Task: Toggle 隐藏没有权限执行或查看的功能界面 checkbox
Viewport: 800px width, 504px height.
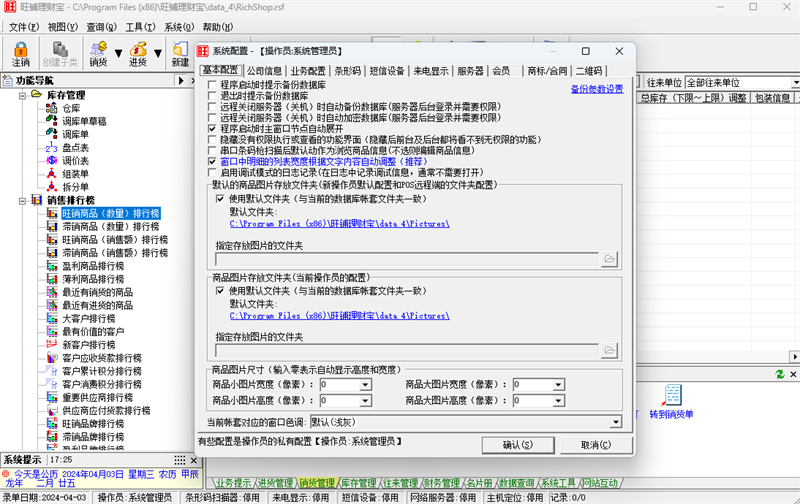Action: [212, 139]
